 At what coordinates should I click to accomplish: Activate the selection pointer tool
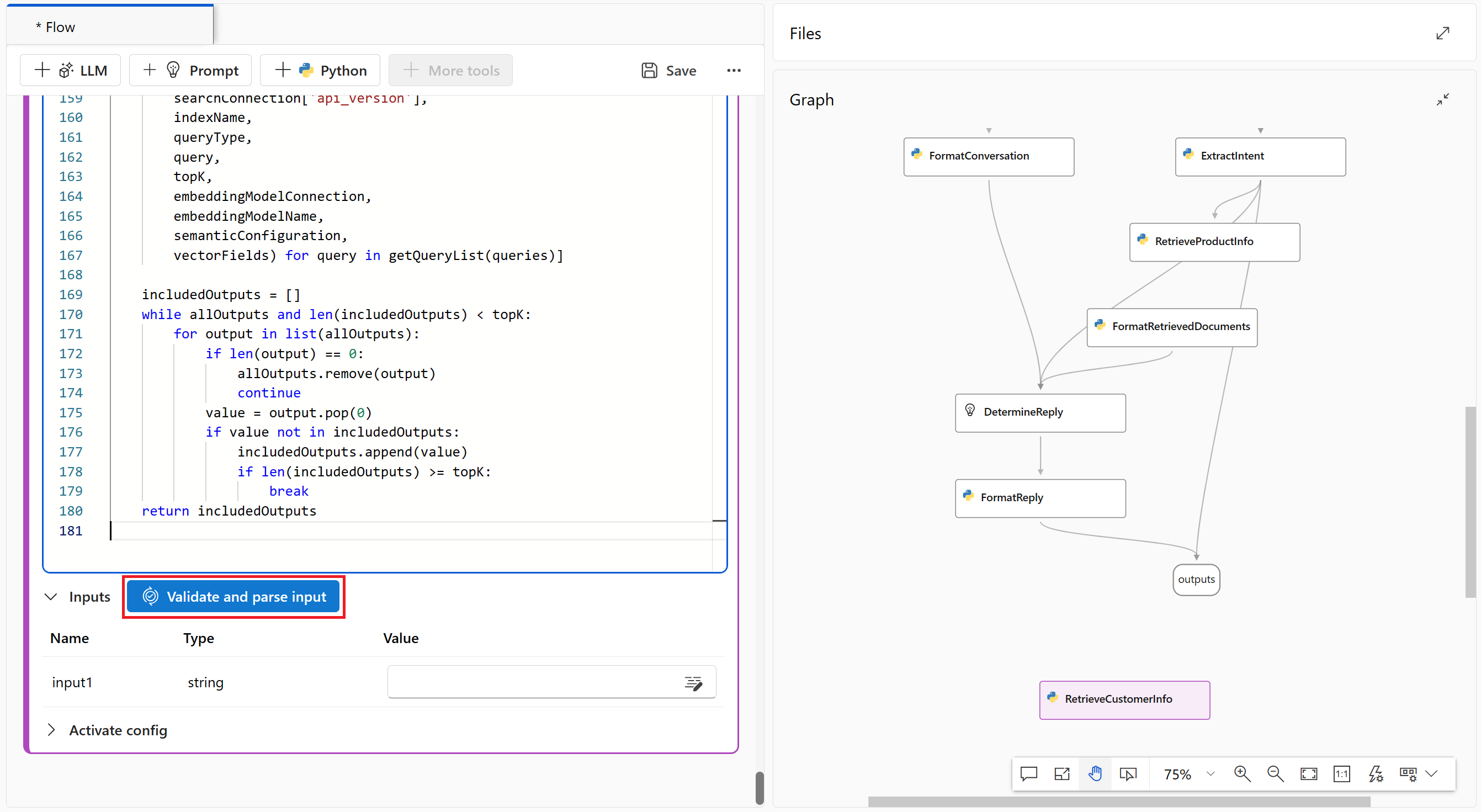(x=1128, y=774)
